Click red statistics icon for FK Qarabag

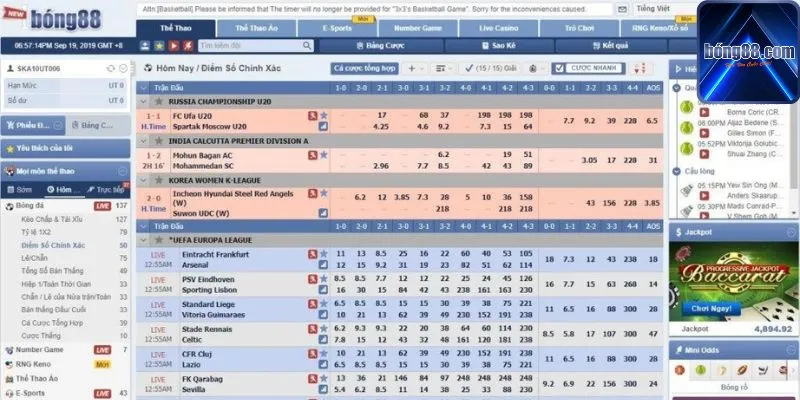click(x=313, y=379)
